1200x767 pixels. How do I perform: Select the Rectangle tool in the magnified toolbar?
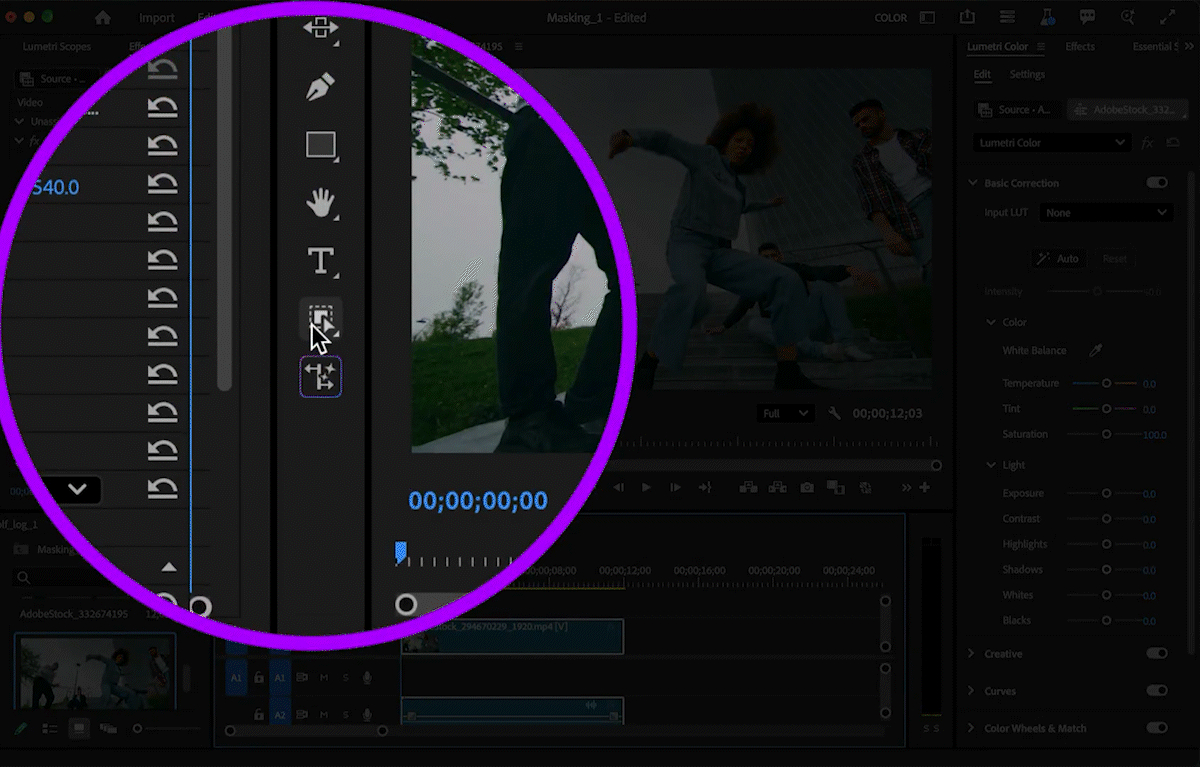pyautogui.click(x=321, y=146)
